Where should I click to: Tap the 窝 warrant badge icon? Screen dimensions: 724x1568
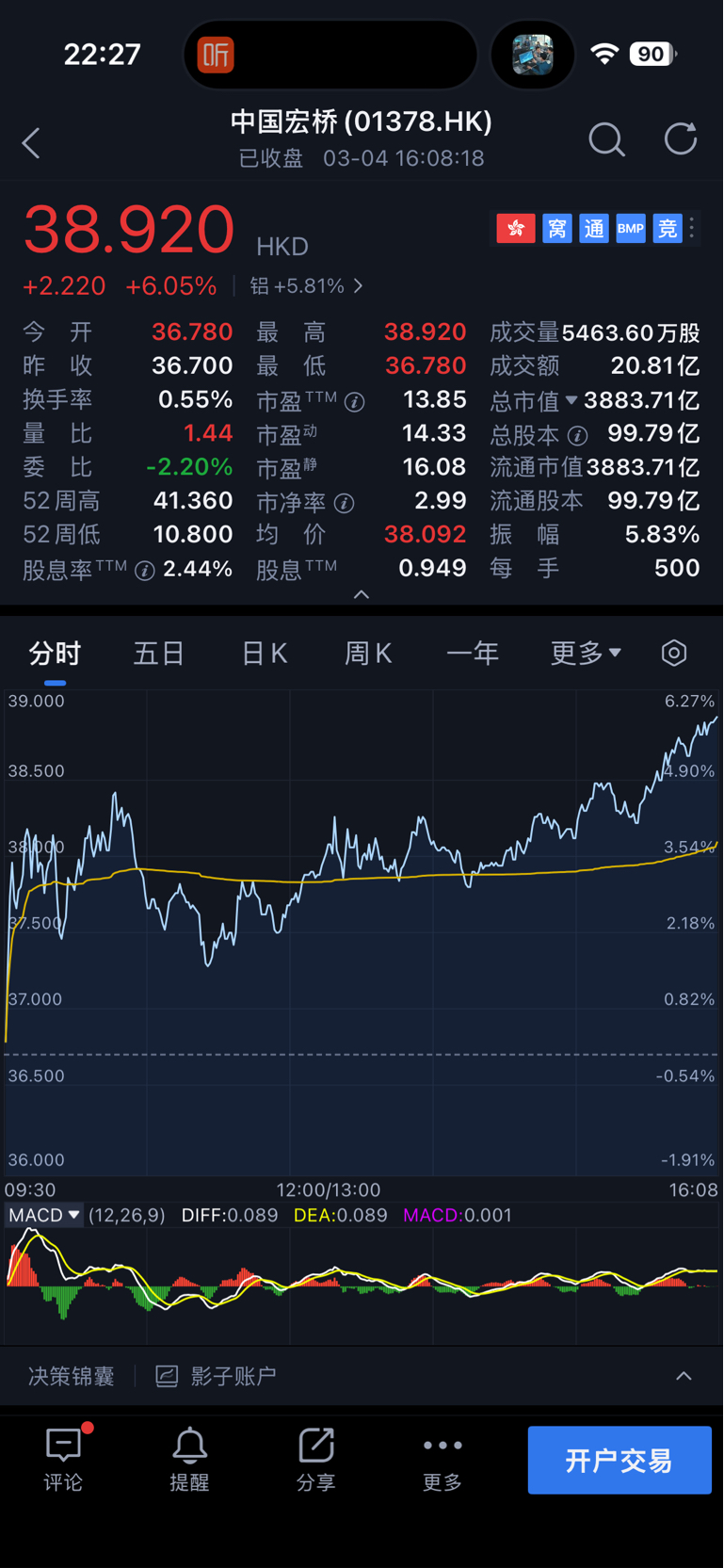[x=556, y=228]
